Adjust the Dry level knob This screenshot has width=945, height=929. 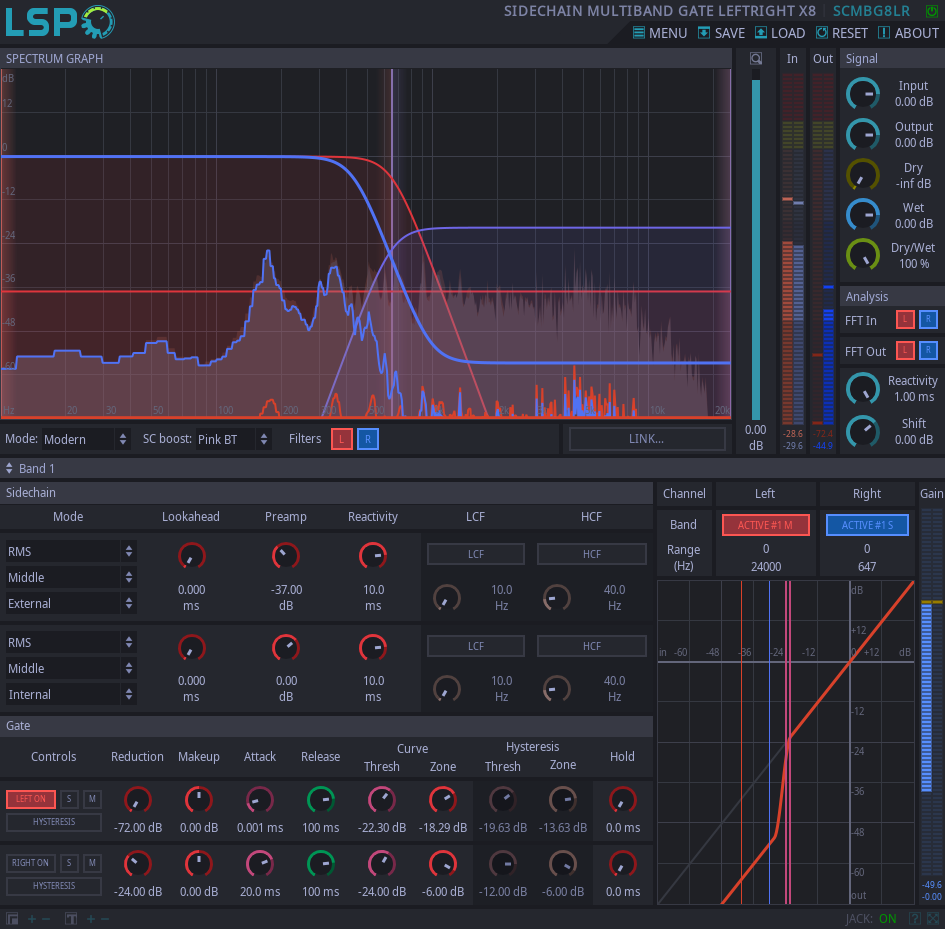click(863, 175)
